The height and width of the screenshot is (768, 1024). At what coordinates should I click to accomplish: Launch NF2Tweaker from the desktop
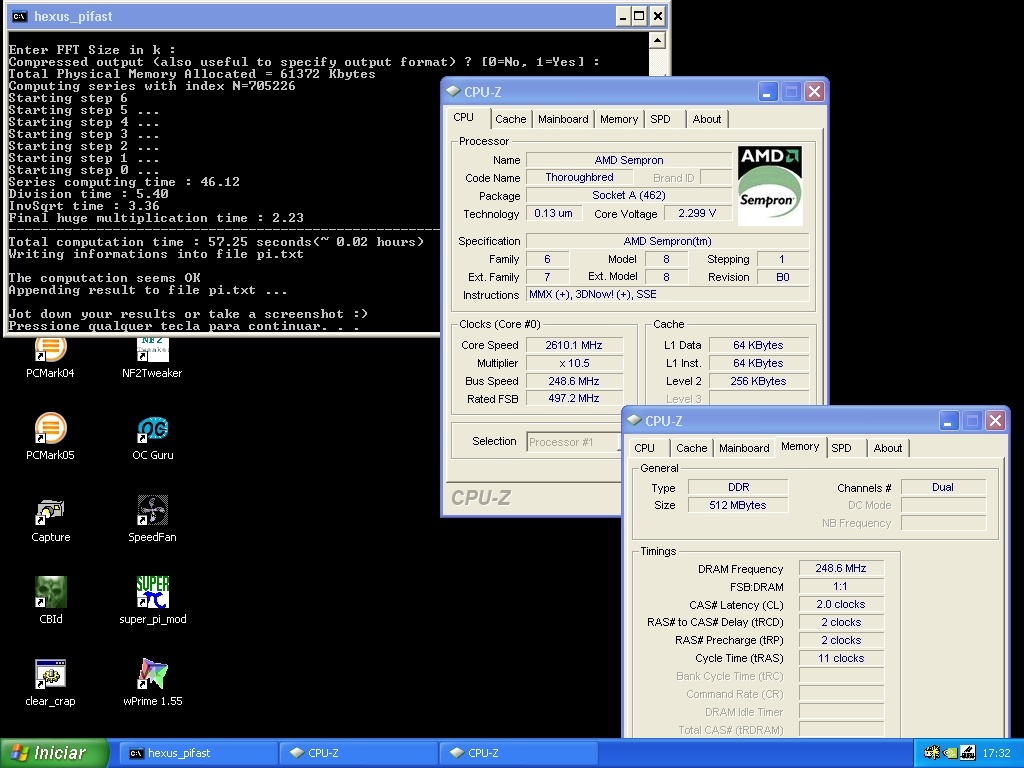click(x=152, y=358)
